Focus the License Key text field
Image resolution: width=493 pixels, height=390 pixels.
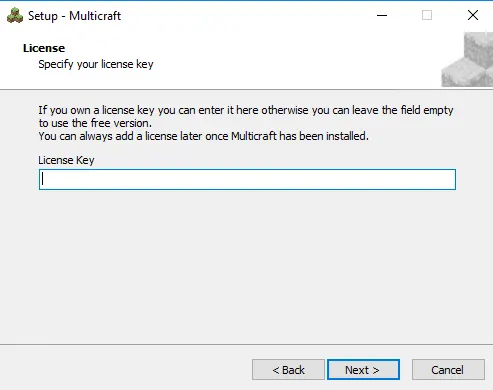(x=247, y=179)
